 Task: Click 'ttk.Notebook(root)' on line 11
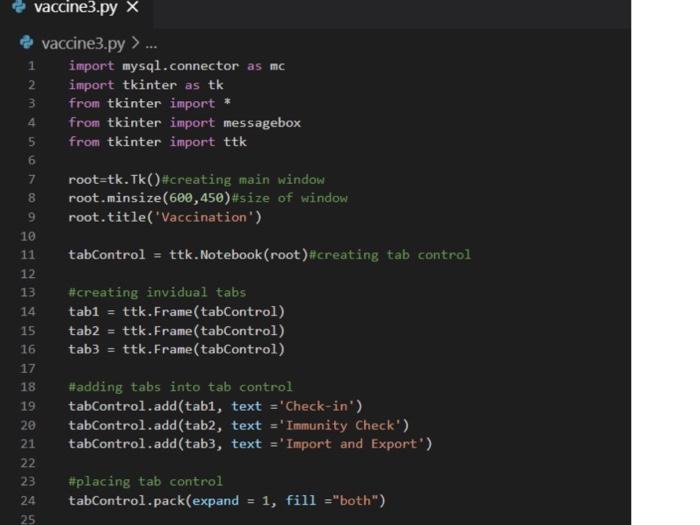239,255
